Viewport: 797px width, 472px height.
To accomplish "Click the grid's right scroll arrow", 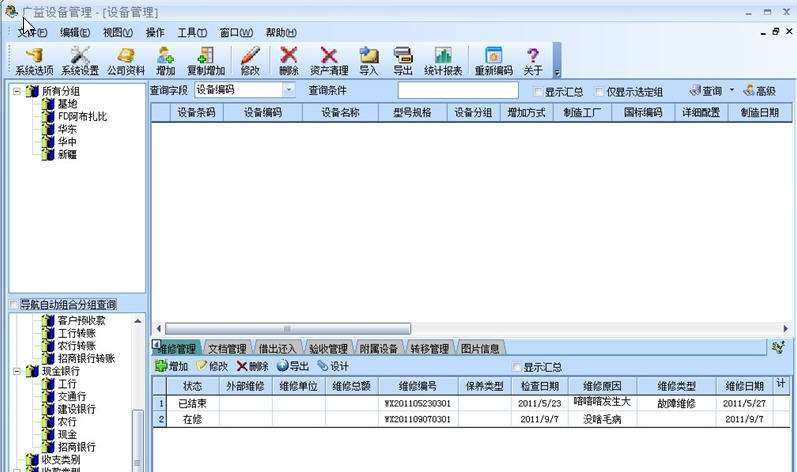I will pos(785,329).
